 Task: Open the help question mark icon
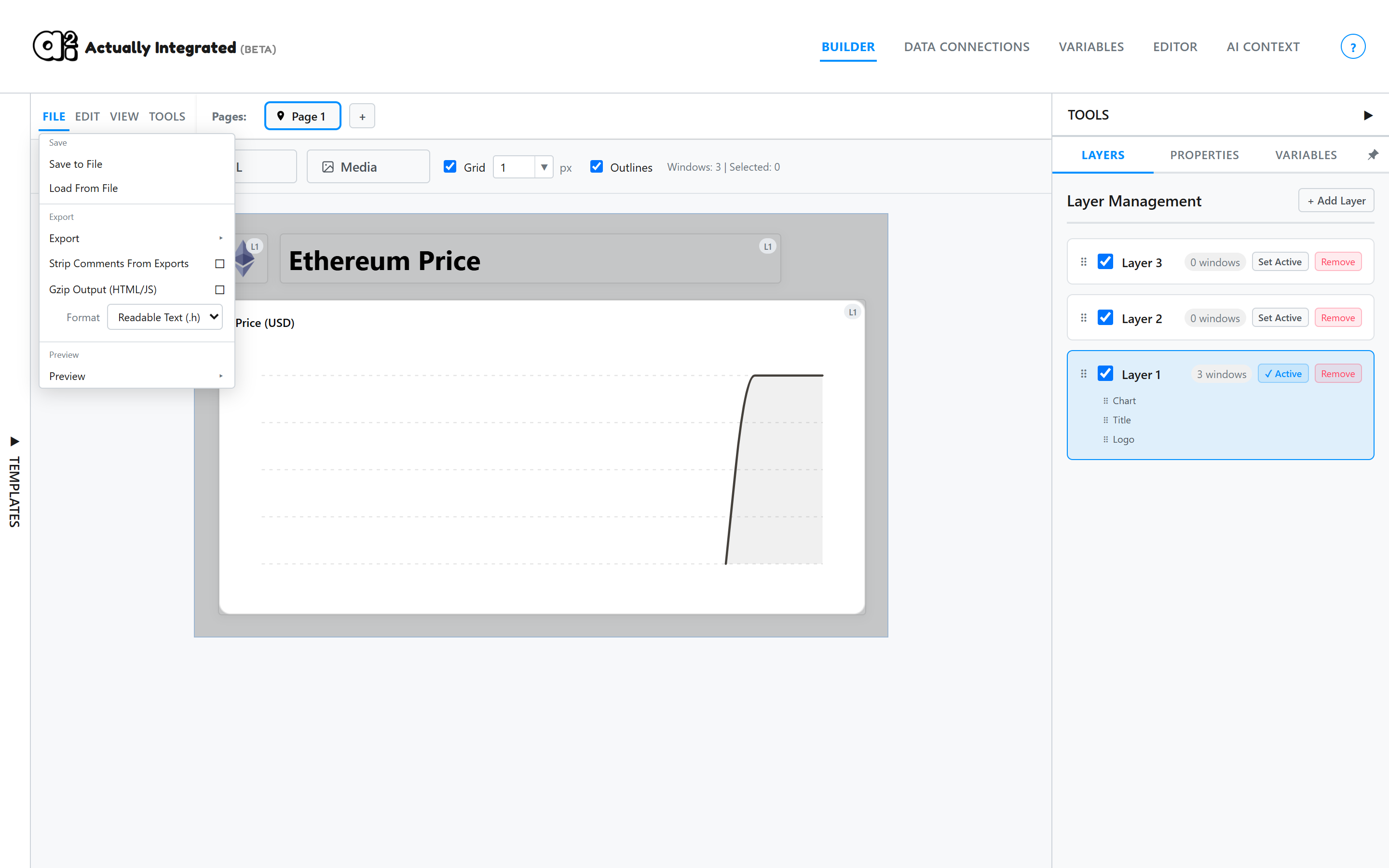click(x=1352, y=46)
